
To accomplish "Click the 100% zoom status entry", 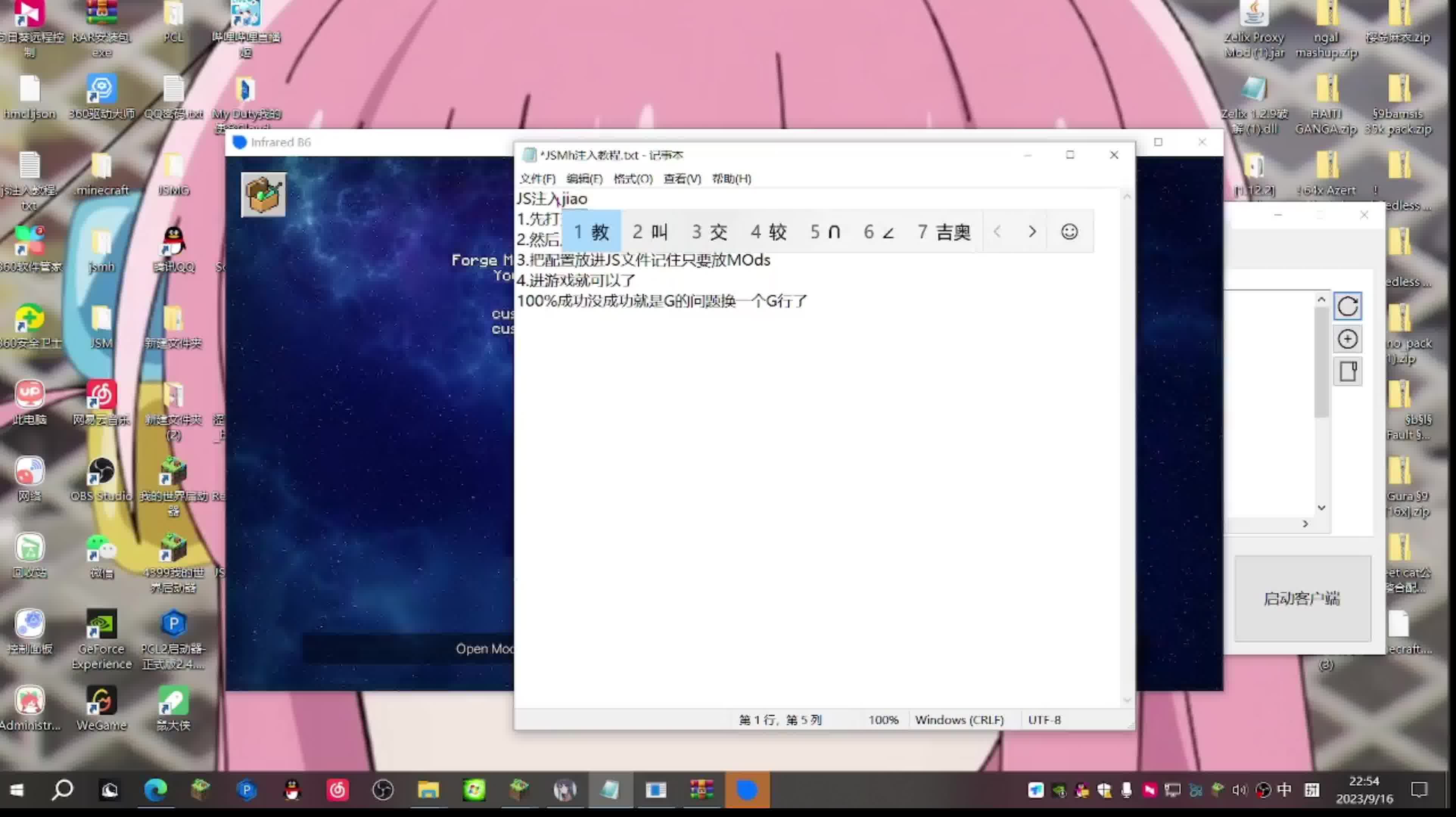I will click(x=883, y=720).
